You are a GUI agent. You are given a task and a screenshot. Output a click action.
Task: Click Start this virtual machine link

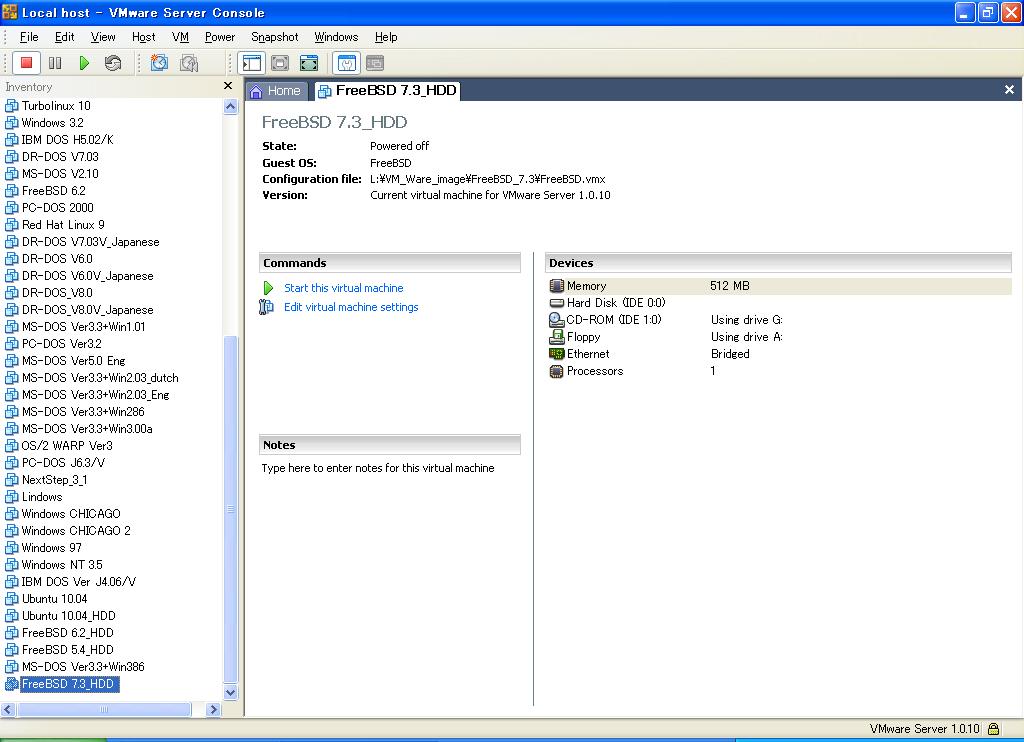tap(344, 288)
